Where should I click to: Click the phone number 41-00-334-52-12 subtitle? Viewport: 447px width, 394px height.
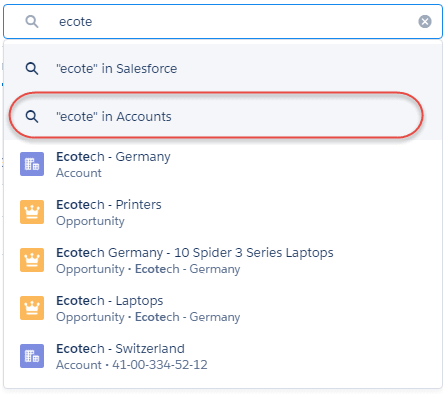[160, 365]
